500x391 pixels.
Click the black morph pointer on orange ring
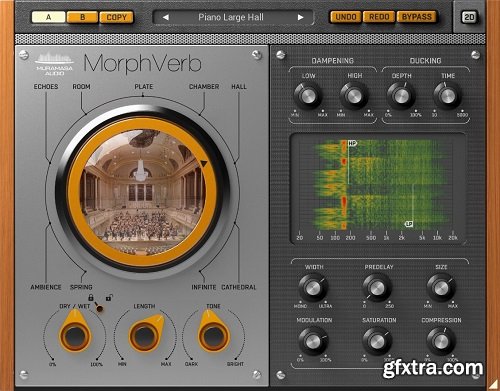(x=204, y=163)
